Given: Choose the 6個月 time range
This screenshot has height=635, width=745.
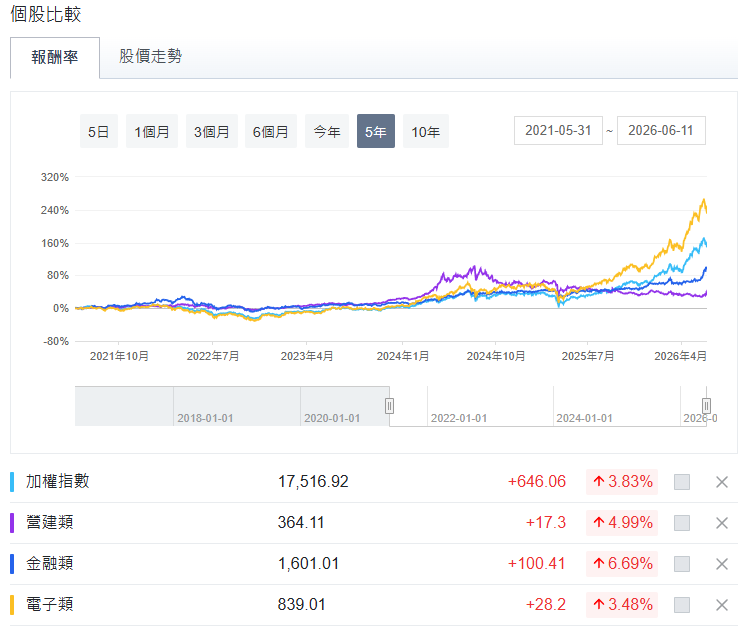Looking at the screenshot, I should click(x=271, y=131).
